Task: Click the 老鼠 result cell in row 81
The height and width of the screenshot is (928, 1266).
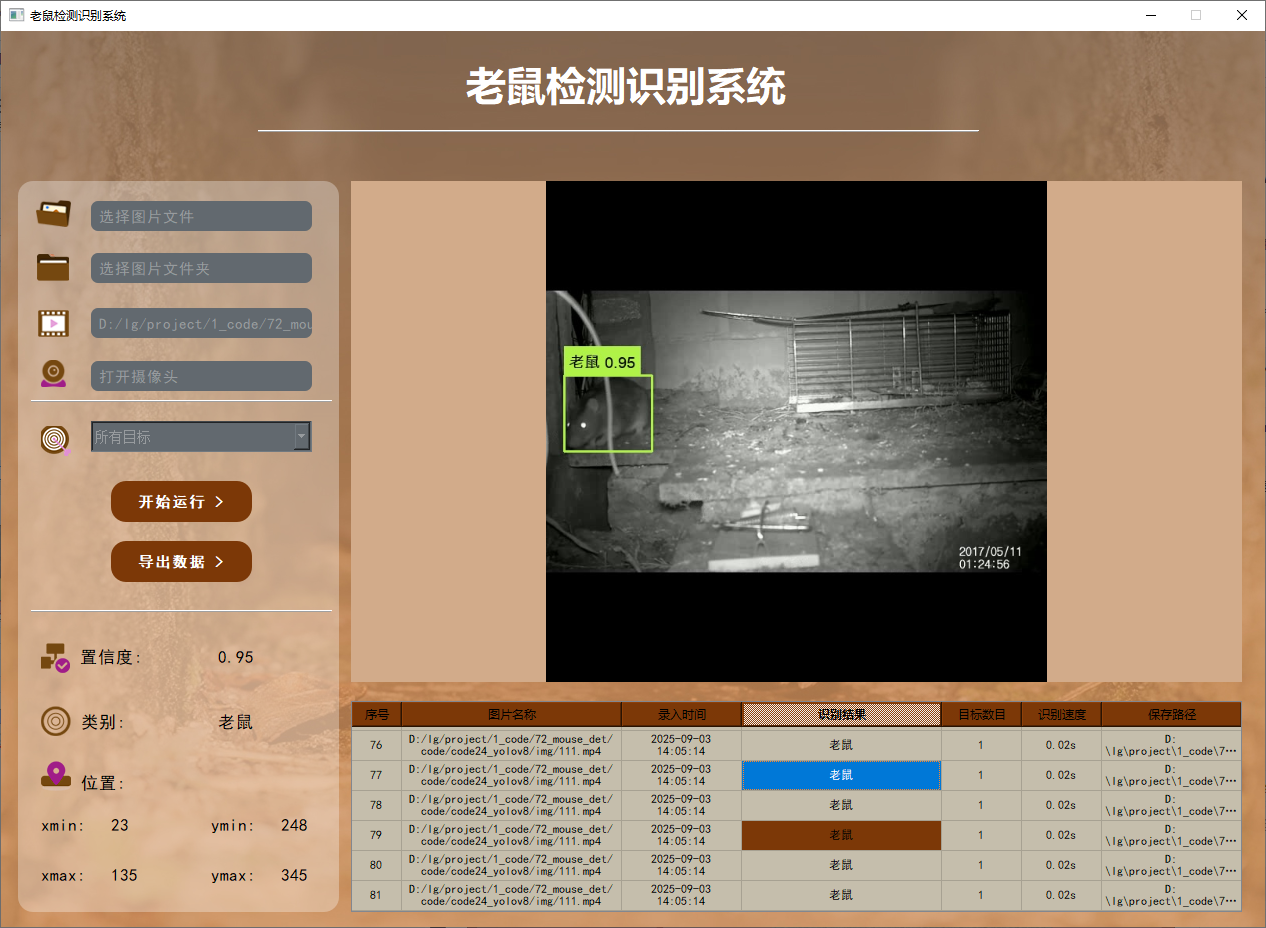Action: pos(842,895)
